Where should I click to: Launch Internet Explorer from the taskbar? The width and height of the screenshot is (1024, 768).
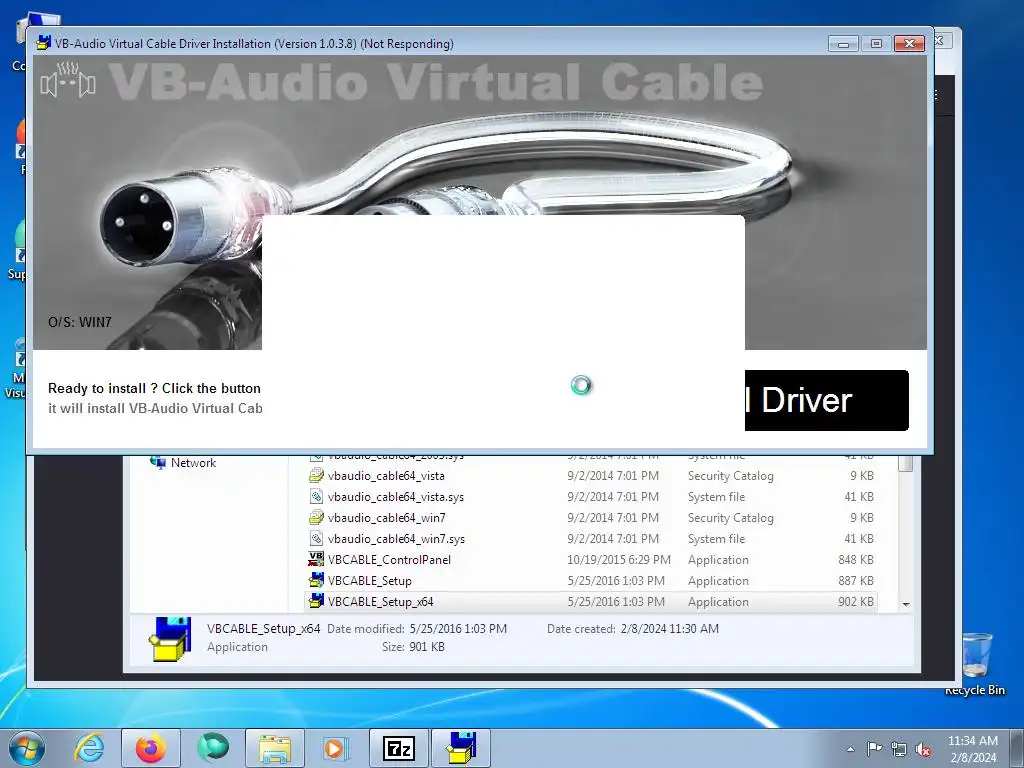tap(89, 748)
